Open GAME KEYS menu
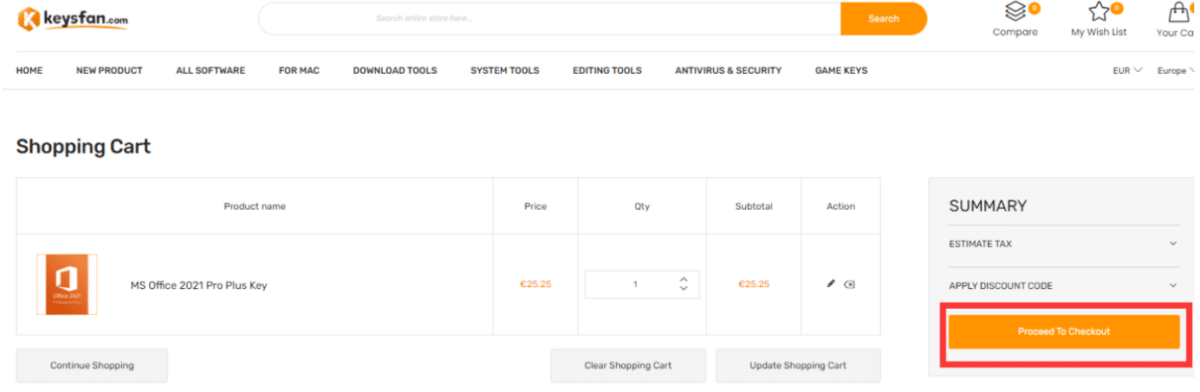 click(841, 71)
